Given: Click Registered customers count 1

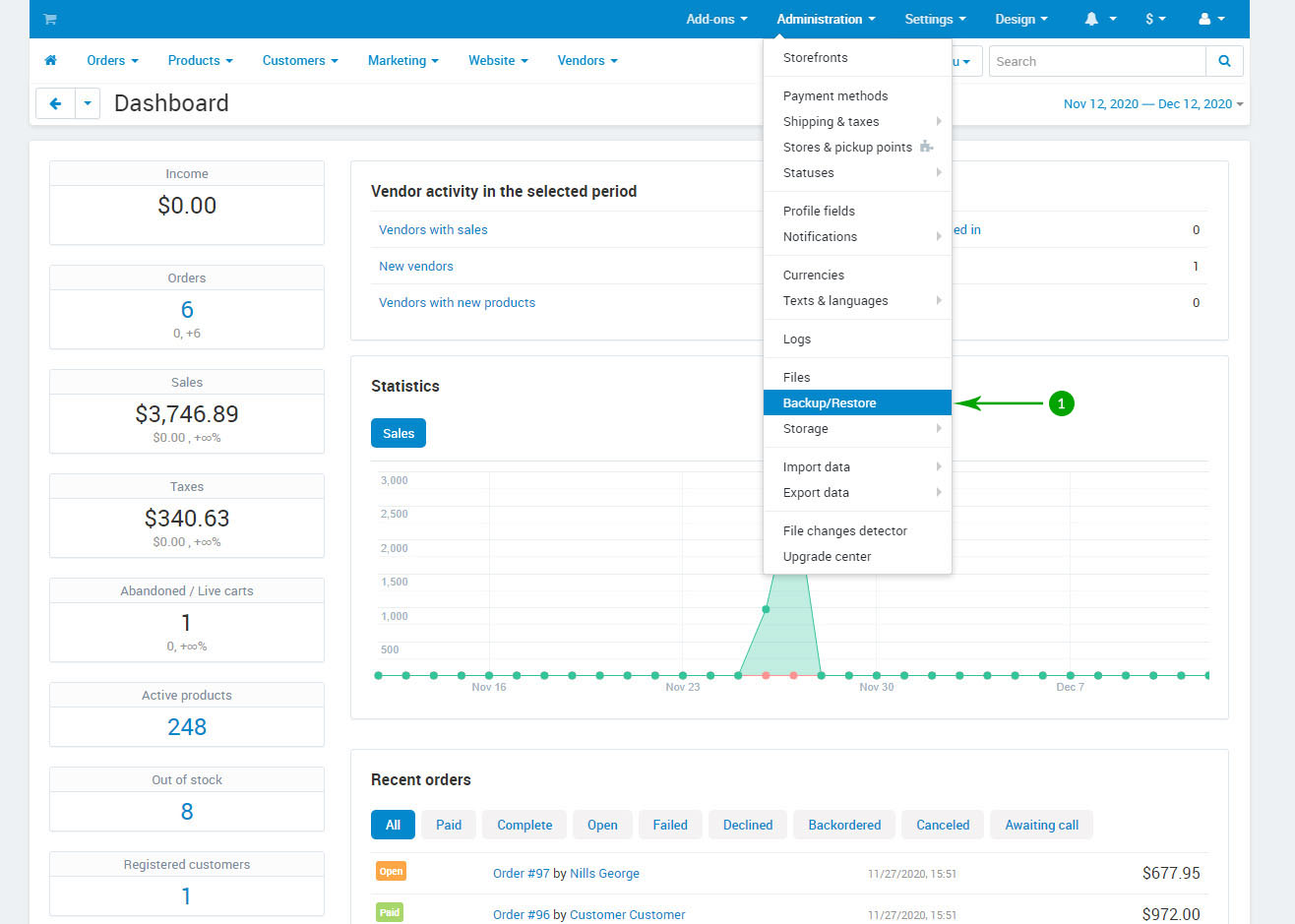Looking at the screenshot, I should coord(187,896).
